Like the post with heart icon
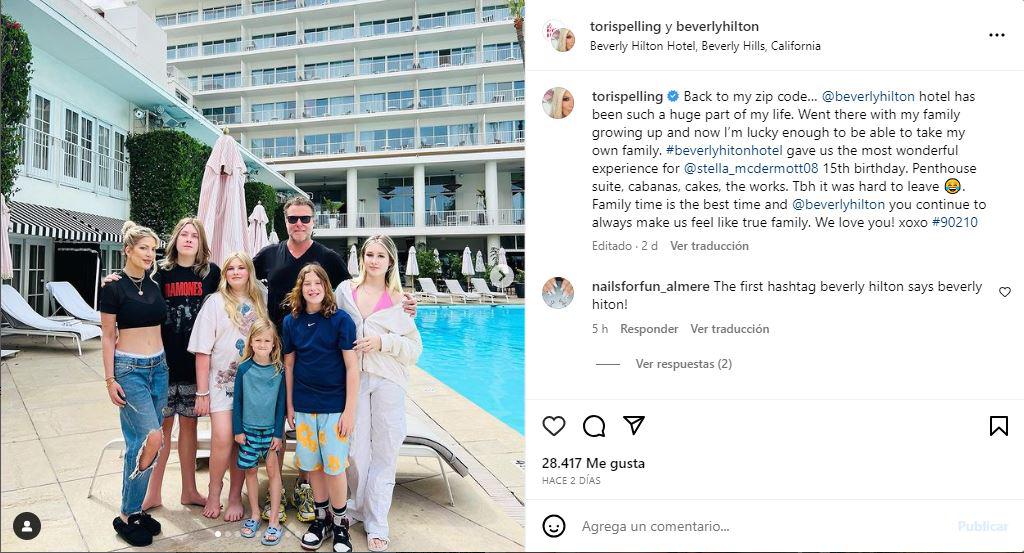Viewport: 1024px width, 553px height. click(x=554, y=426)
